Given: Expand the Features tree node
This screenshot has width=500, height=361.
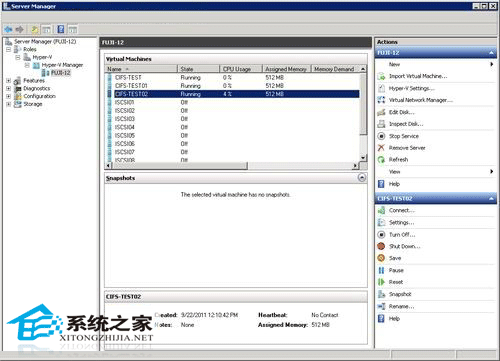Looking at the screenshot, I should tap(8, 81).
